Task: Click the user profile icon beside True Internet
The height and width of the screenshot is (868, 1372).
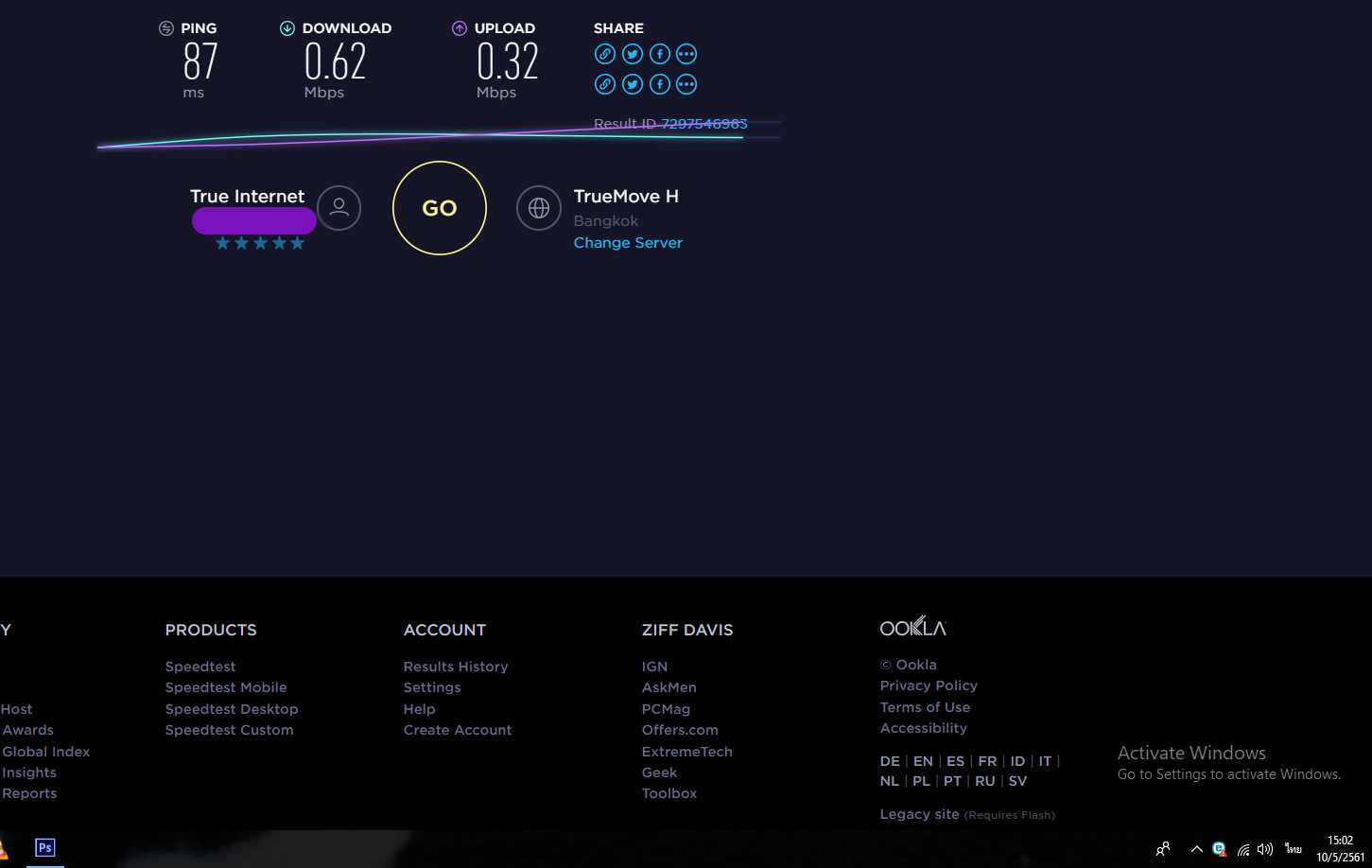Action: coord(339,208)
